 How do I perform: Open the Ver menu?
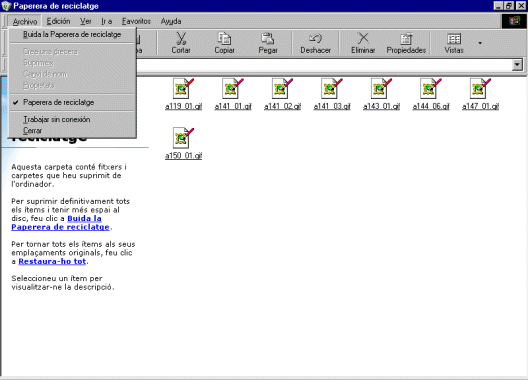pos(86,22)
